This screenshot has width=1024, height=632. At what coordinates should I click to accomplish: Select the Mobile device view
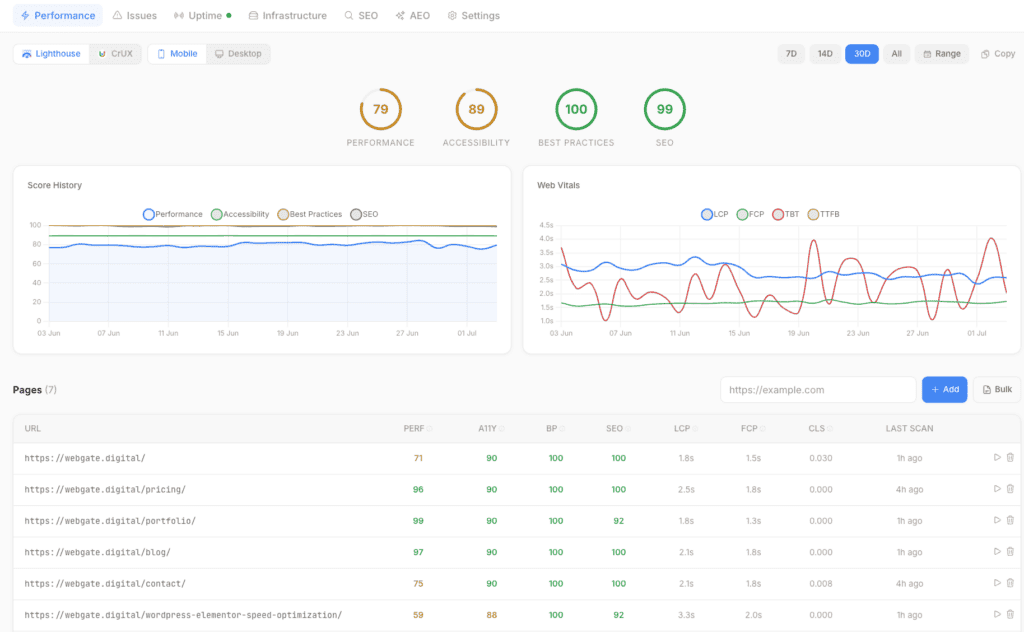click(x=178, y=54)
